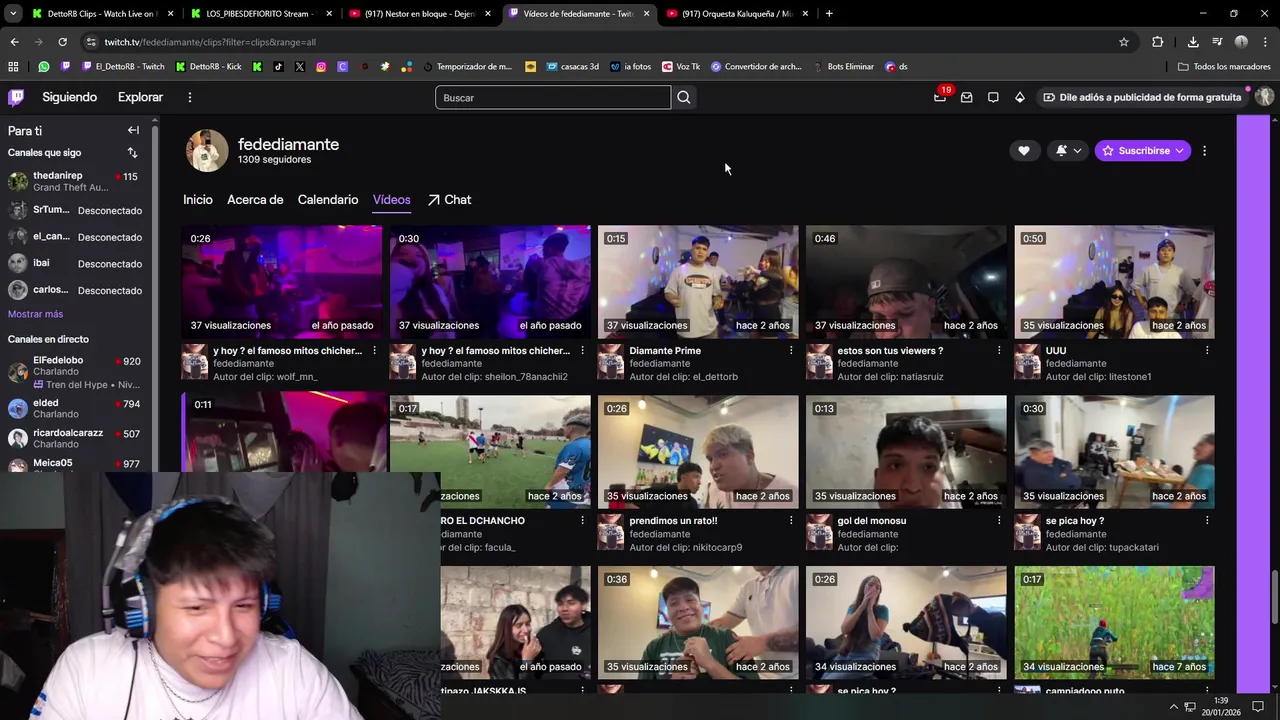Viewport: 1280px width, 720px height.
Task: Open options for clip Diamante Prime
Action: 791,350
